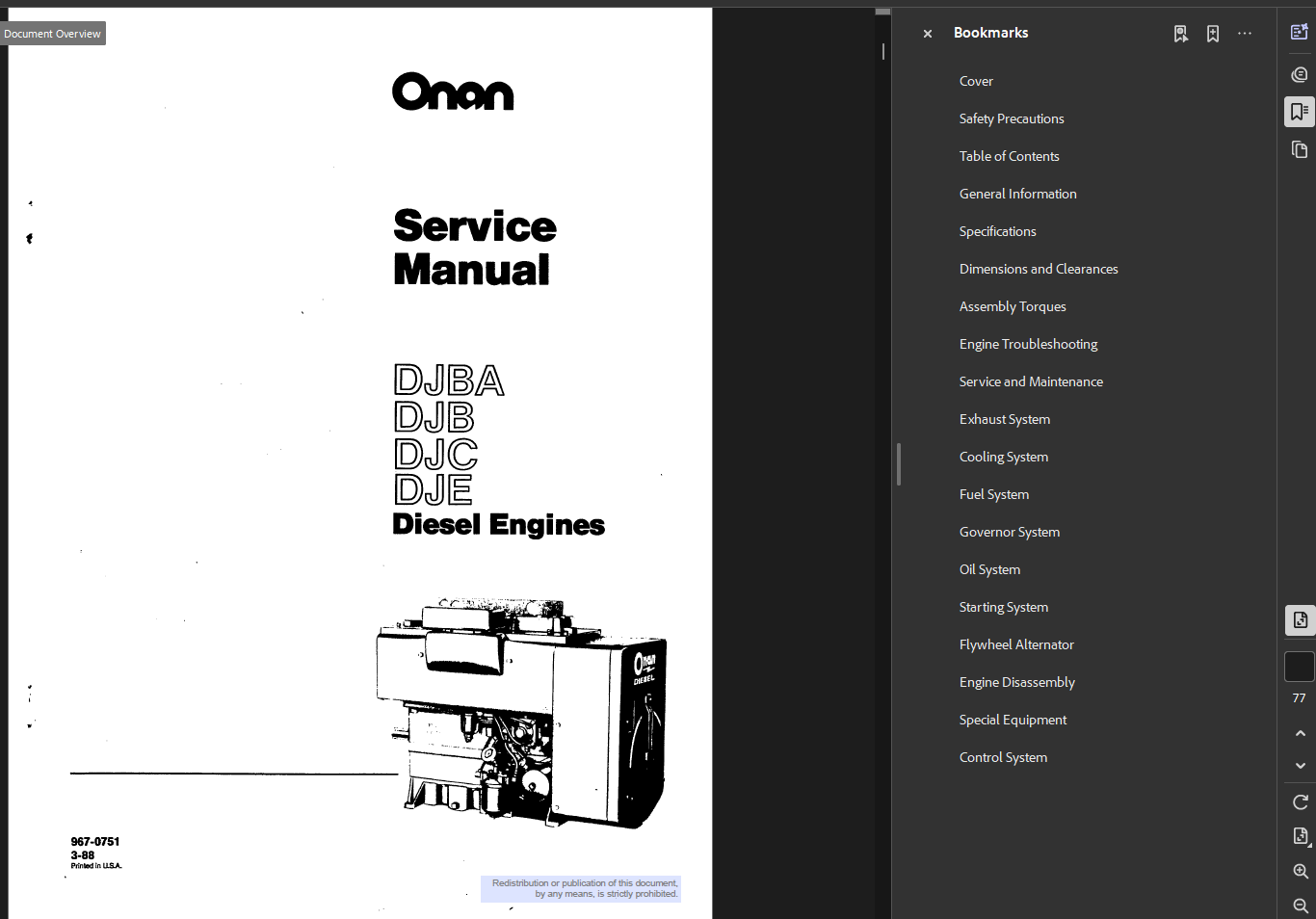The image size is (1316, 919).
Task: Go to the Control System bookmark
Action: 1003,757
